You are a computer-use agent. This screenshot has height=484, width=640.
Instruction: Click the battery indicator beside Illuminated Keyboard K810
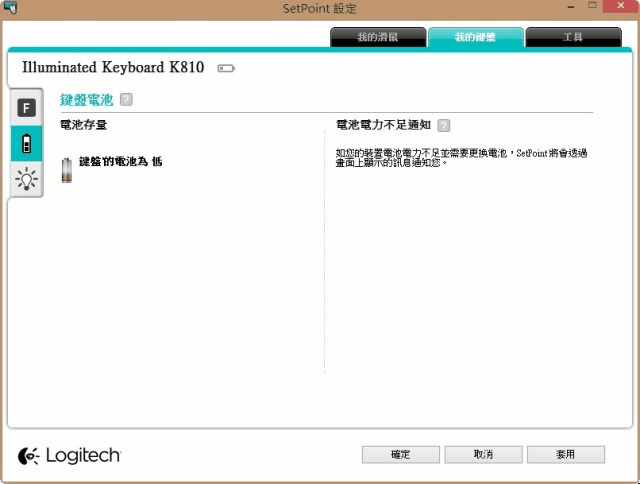226,68
